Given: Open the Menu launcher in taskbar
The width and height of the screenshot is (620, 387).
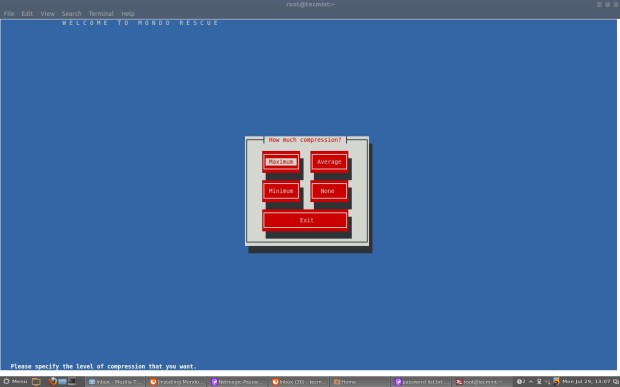Looking at the screenshot, I should click(15, 381).
